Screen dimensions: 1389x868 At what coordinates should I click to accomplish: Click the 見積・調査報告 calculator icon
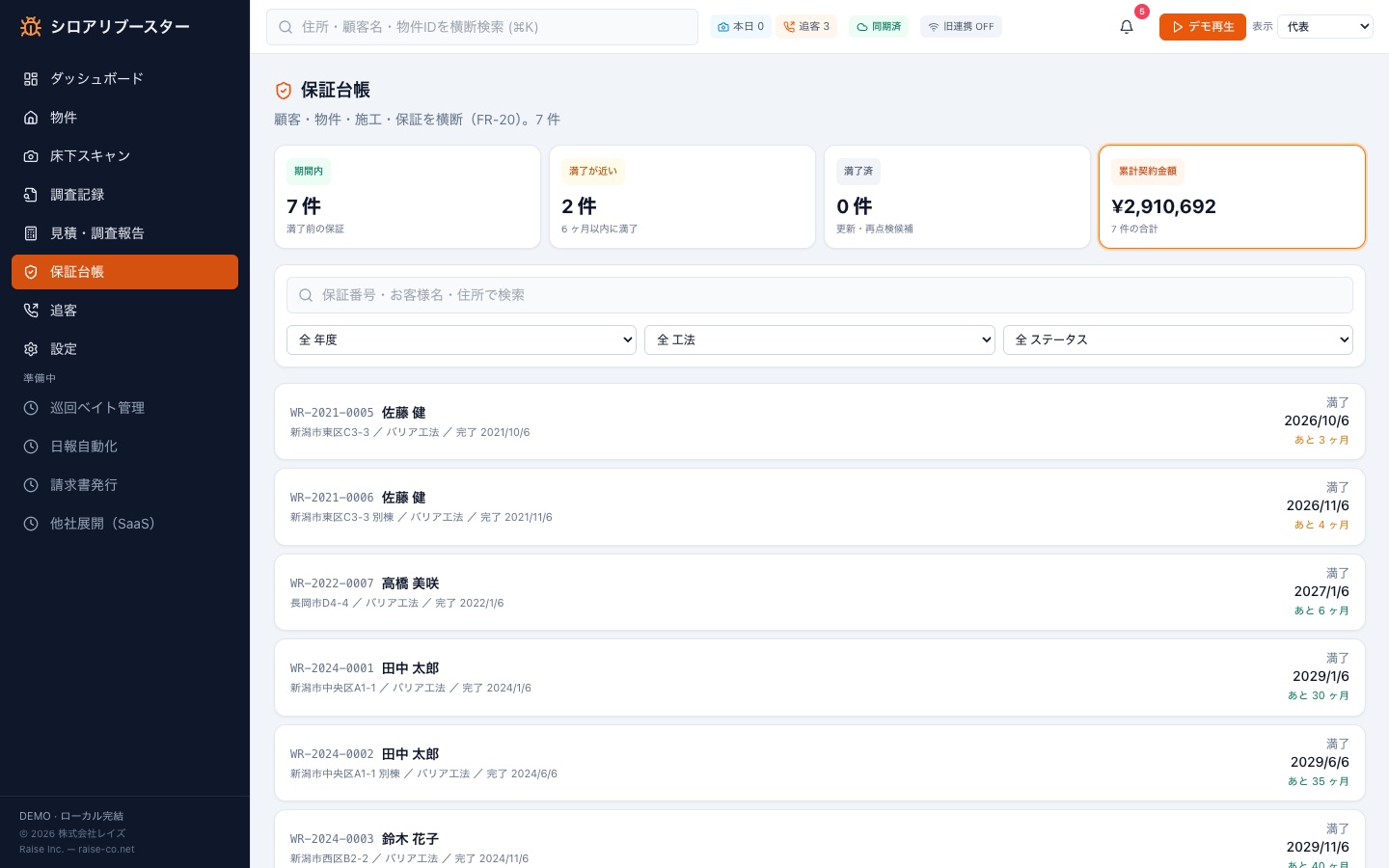(x=31, y=233)
